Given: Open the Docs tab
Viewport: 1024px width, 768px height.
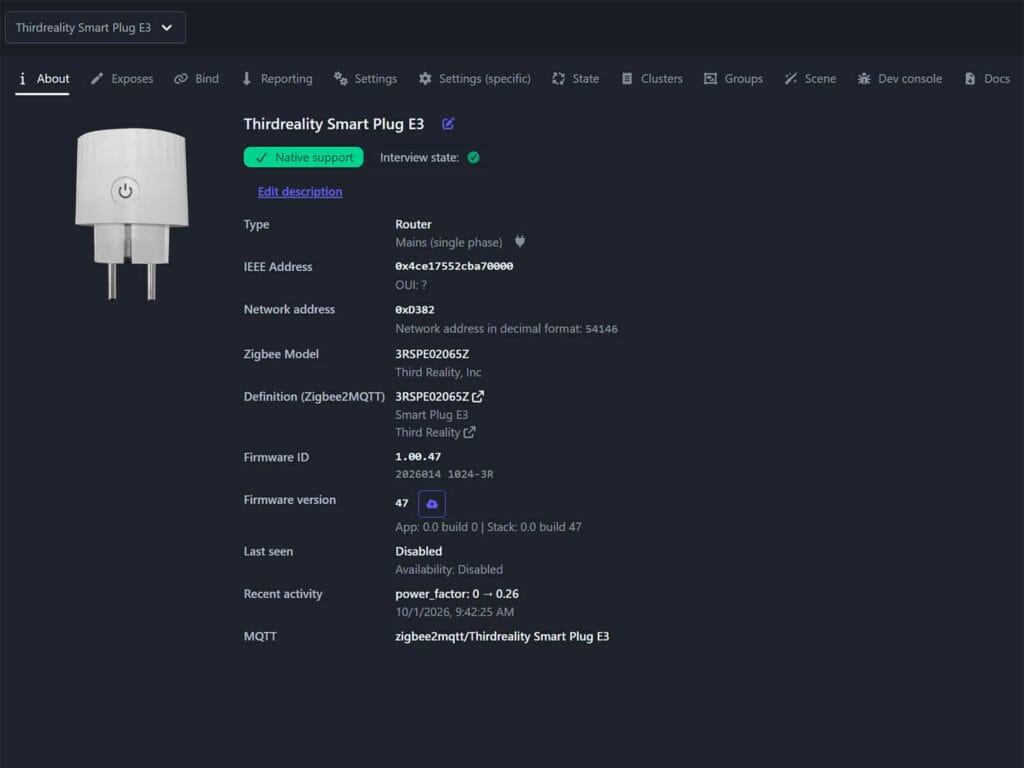Looking at the screenshot, I should 987,79.
